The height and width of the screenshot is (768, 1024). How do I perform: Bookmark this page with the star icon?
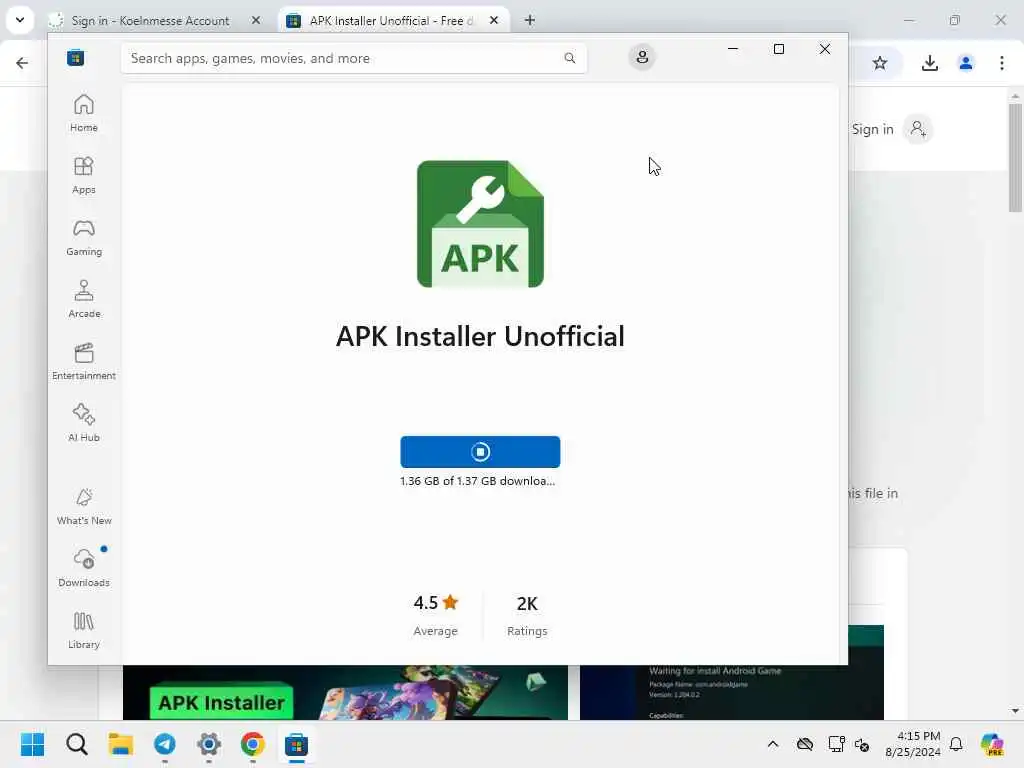click(880, 63)
